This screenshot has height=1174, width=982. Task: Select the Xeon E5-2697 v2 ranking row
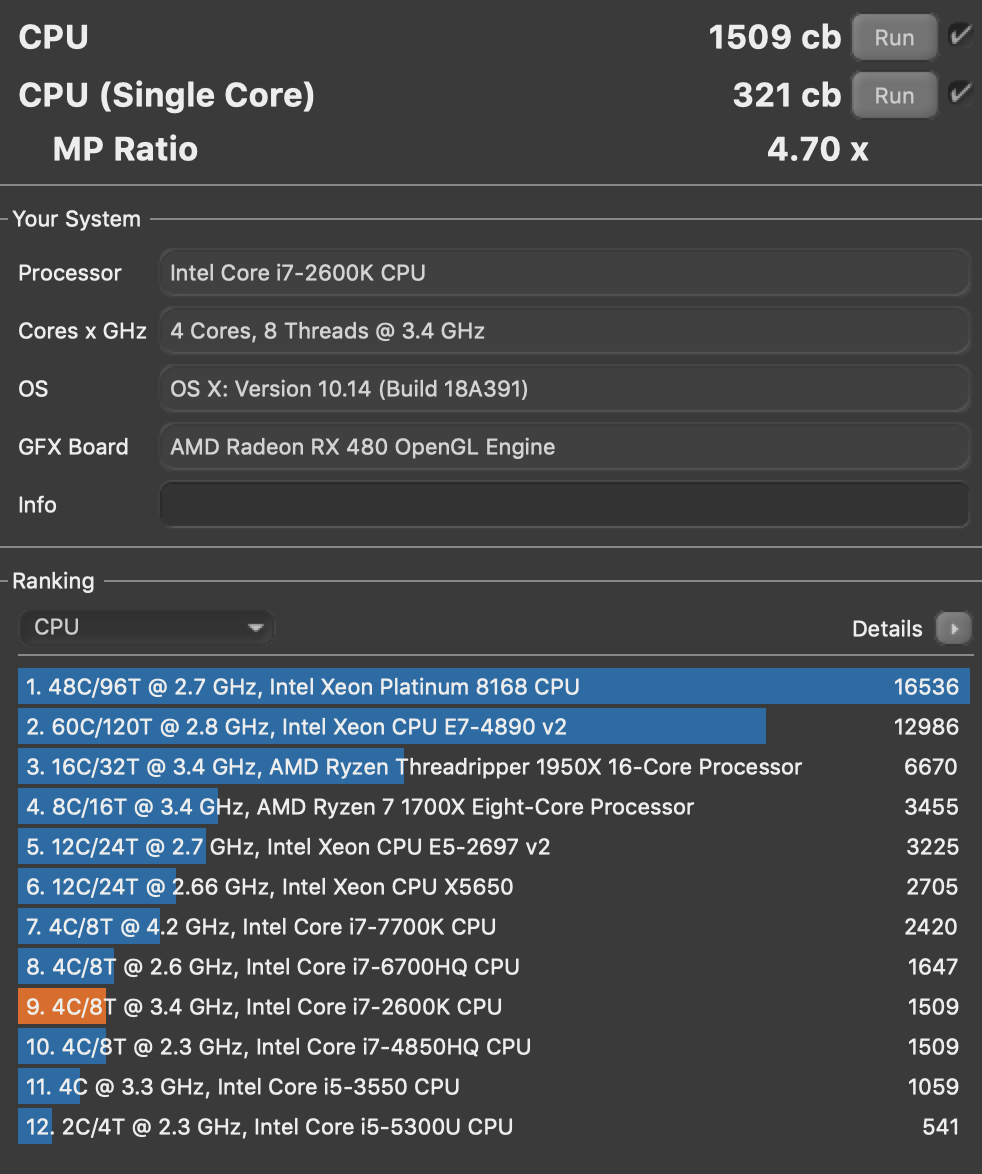tap(494, 847)
